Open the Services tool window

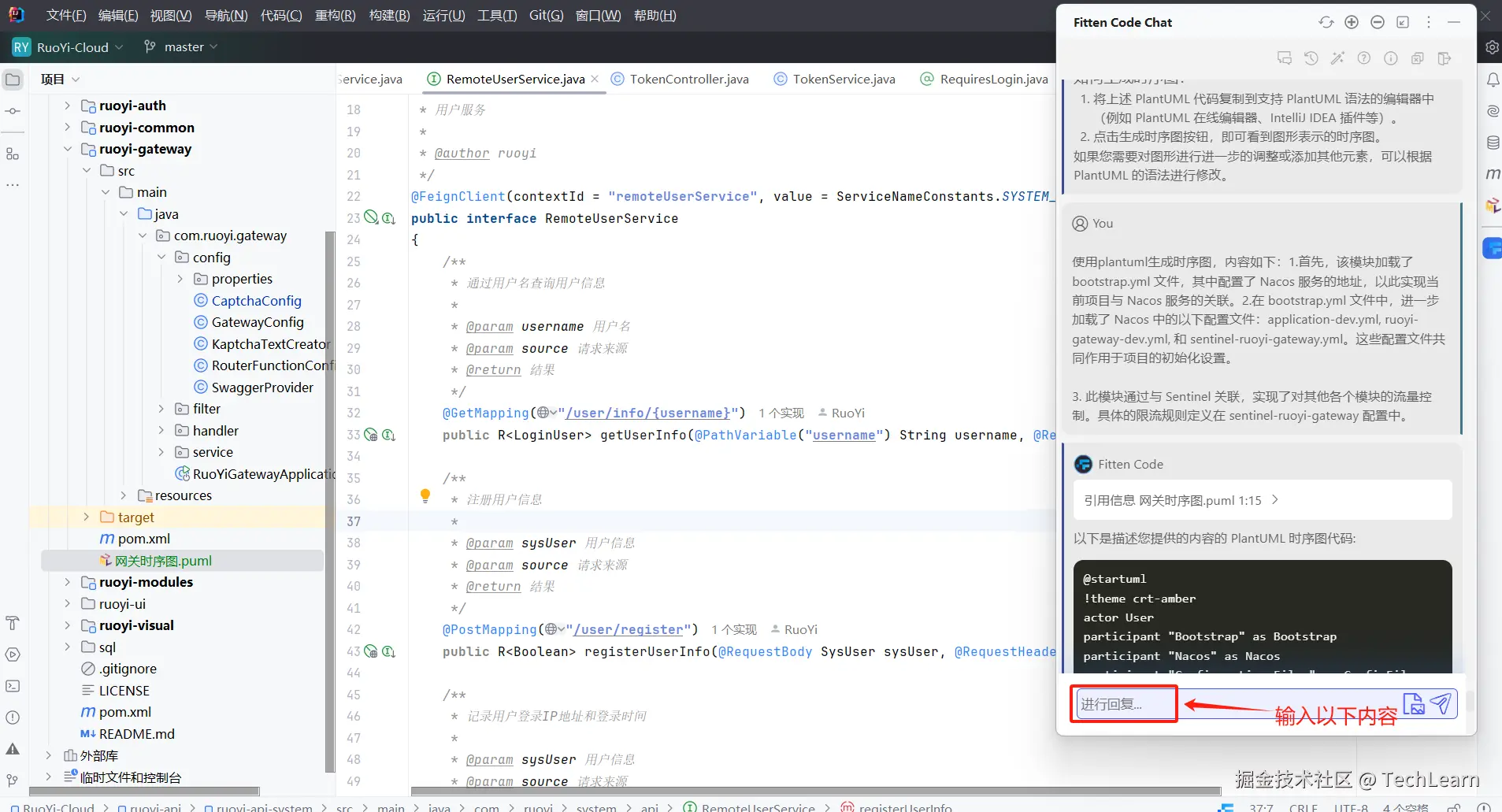tap(13, 654)
